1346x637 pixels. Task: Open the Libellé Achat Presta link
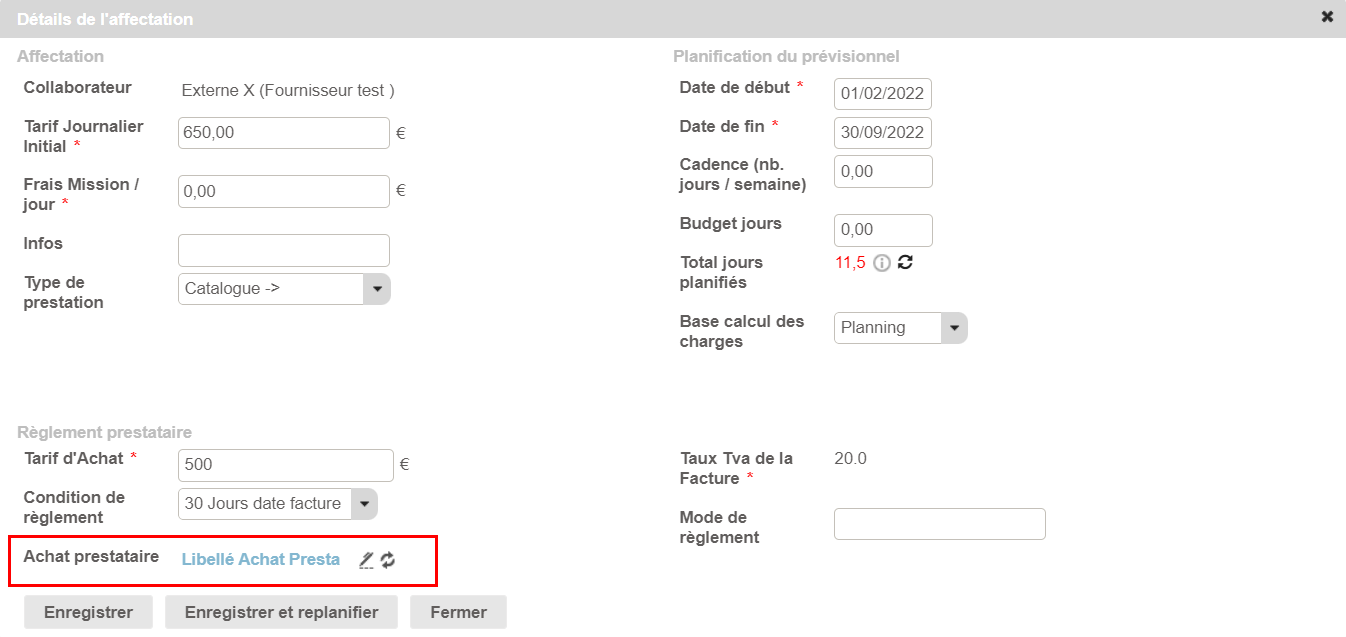[260, 560]
